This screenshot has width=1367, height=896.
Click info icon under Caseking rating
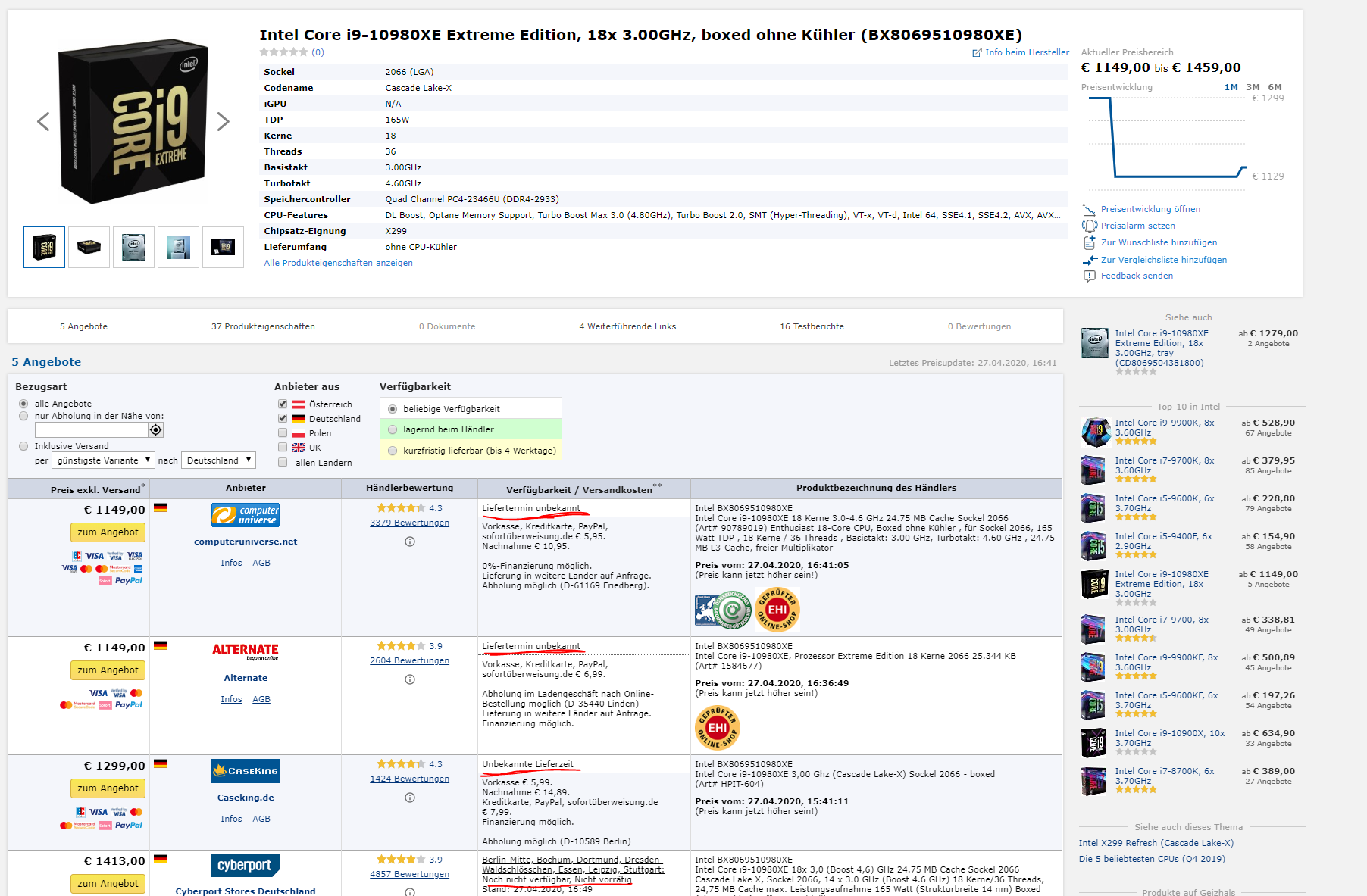[x=410, y=798]
